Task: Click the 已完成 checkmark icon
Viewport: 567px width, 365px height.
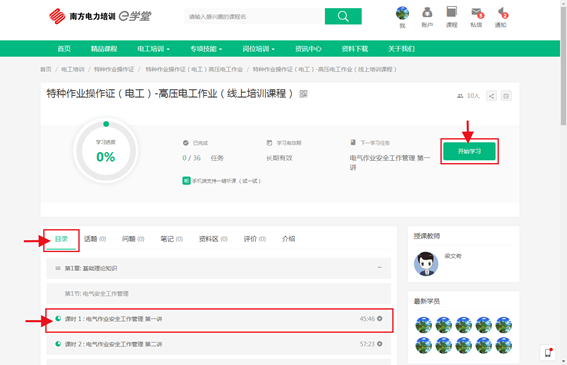Action: tap(186, 143)
